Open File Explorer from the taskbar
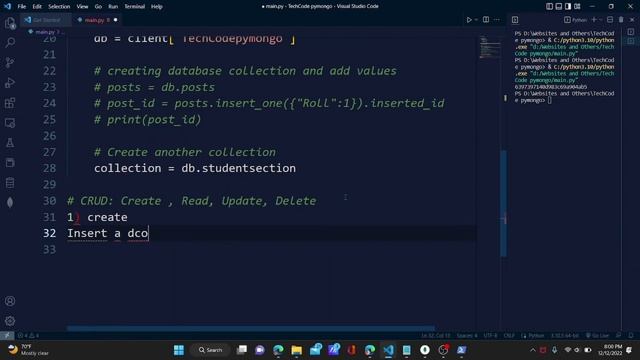Image resolution: width=640 pixels, height=360 pixels. (297, 350)
